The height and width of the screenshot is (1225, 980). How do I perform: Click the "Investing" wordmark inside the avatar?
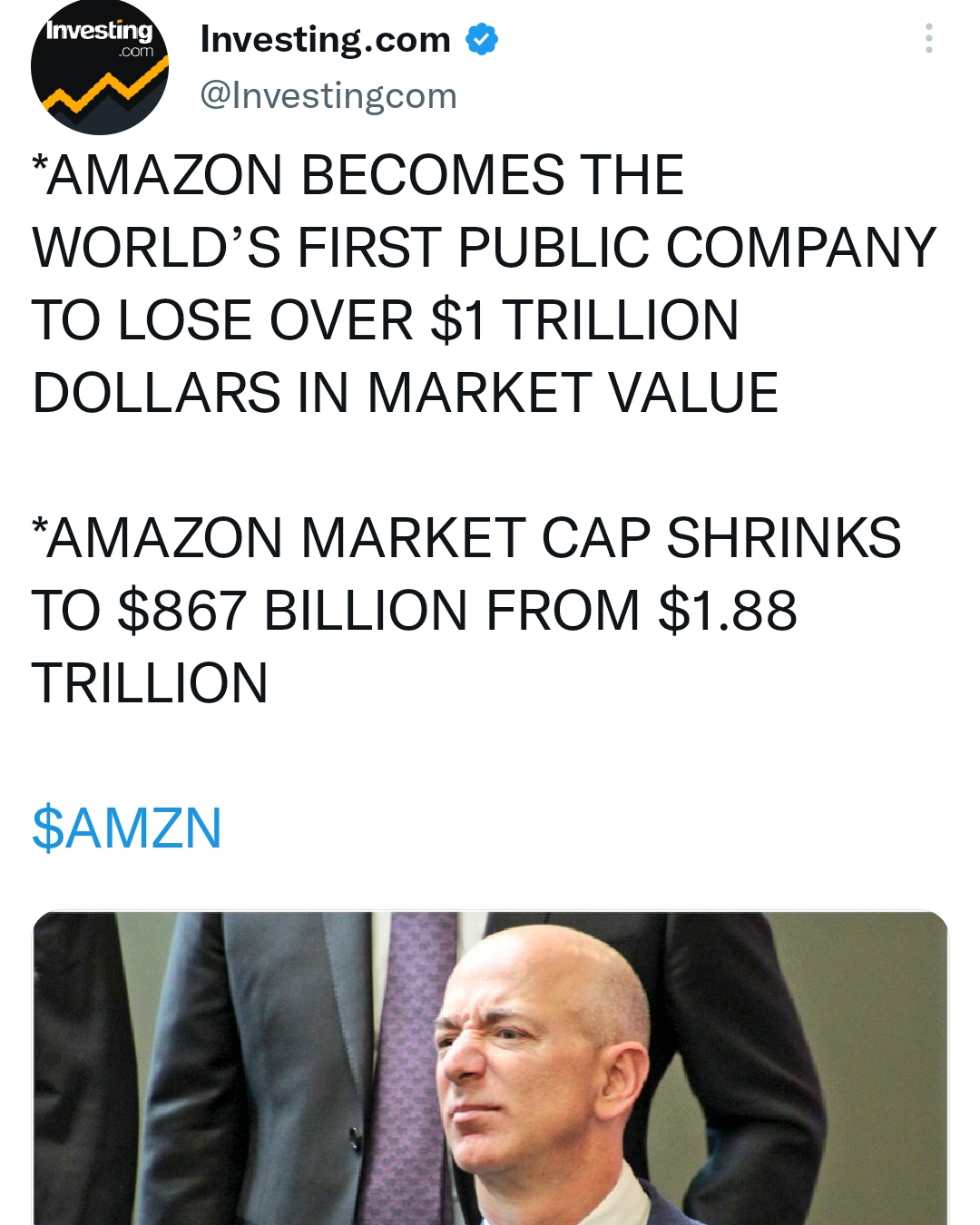(98, 32)
